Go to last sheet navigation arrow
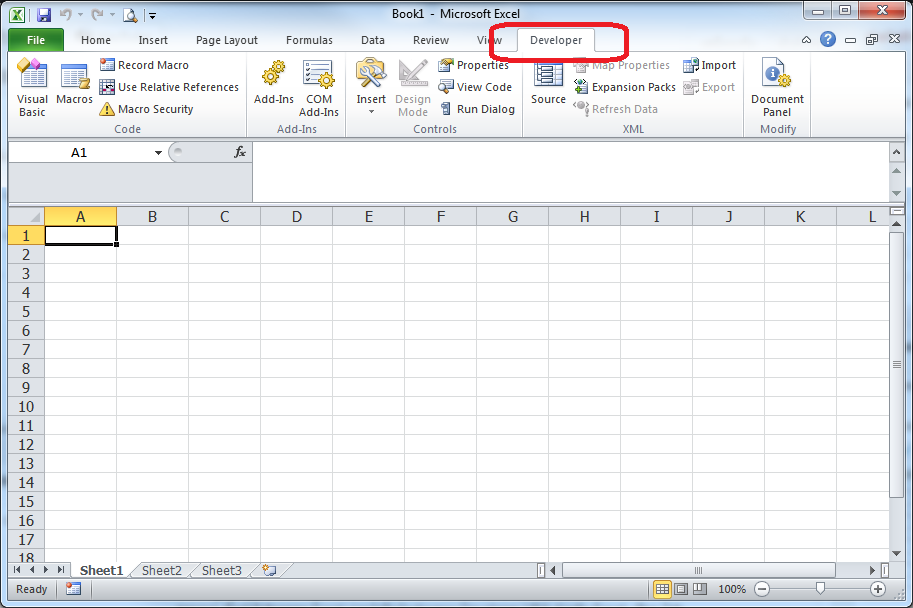 point(61,570)
